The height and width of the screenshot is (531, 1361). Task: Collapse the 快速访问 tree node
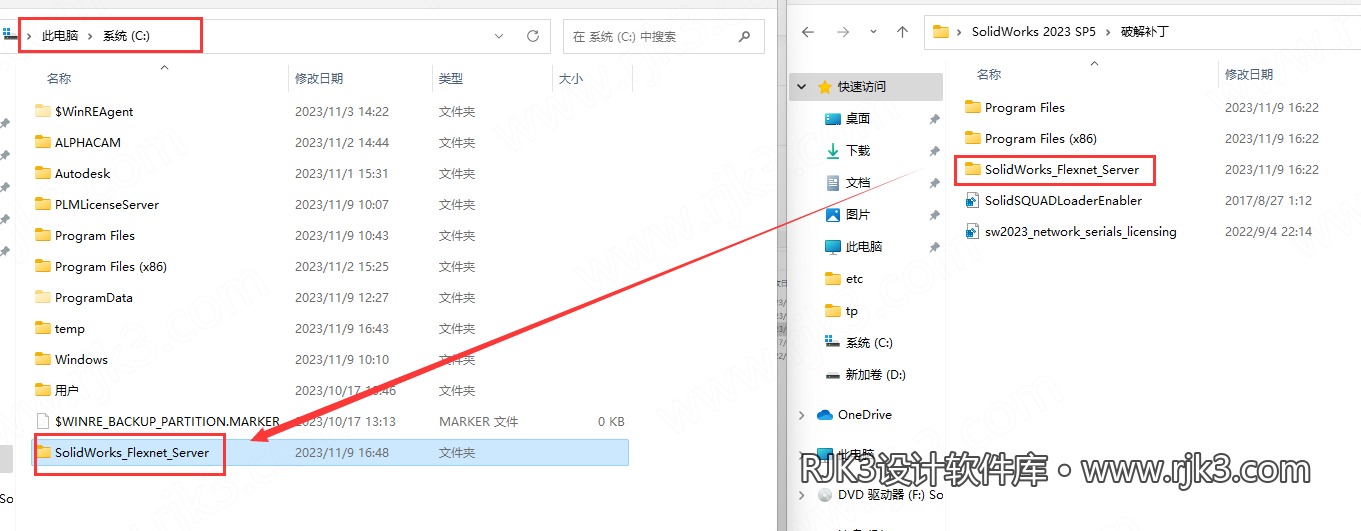pyautogui.click(x=802, y=87)
